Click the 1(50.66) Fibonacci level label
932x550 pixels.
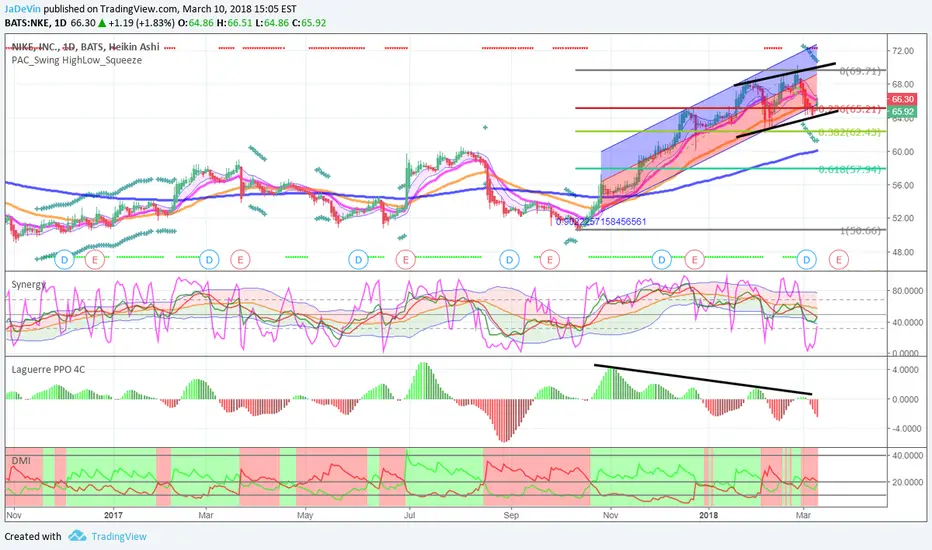[x=860, y=231]
